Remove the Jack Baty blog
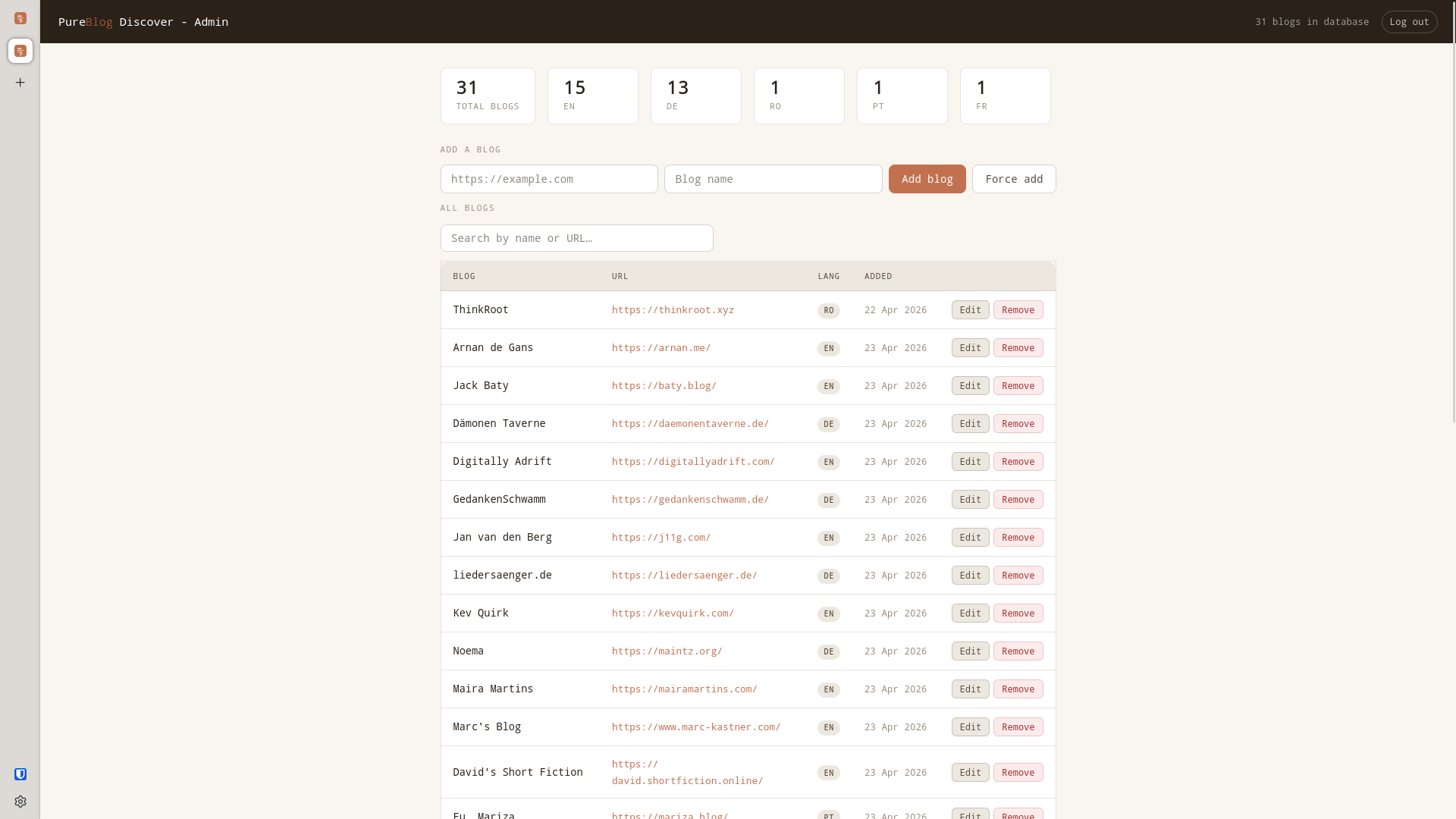 click(x=1018, y=385)
